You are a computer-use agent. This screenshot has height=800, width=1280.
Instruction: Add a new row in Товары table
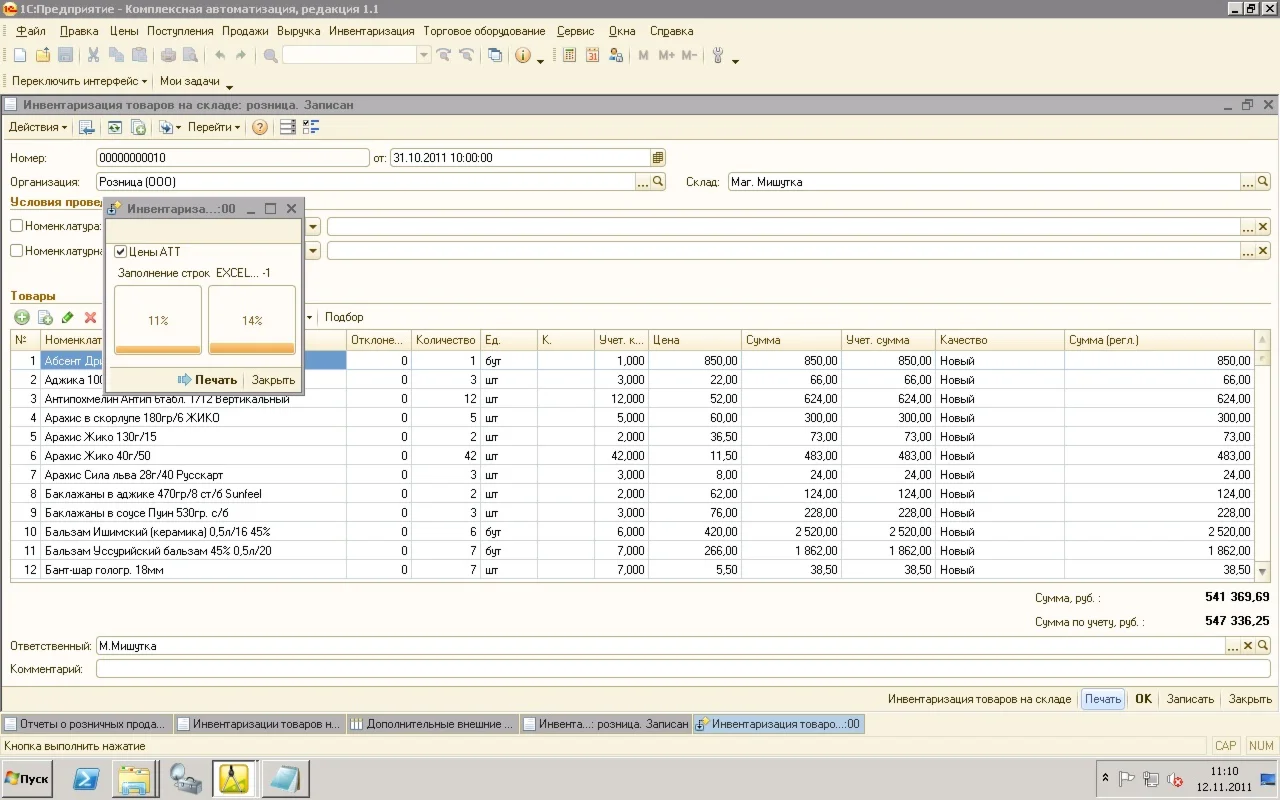click(x=21, y=317)
